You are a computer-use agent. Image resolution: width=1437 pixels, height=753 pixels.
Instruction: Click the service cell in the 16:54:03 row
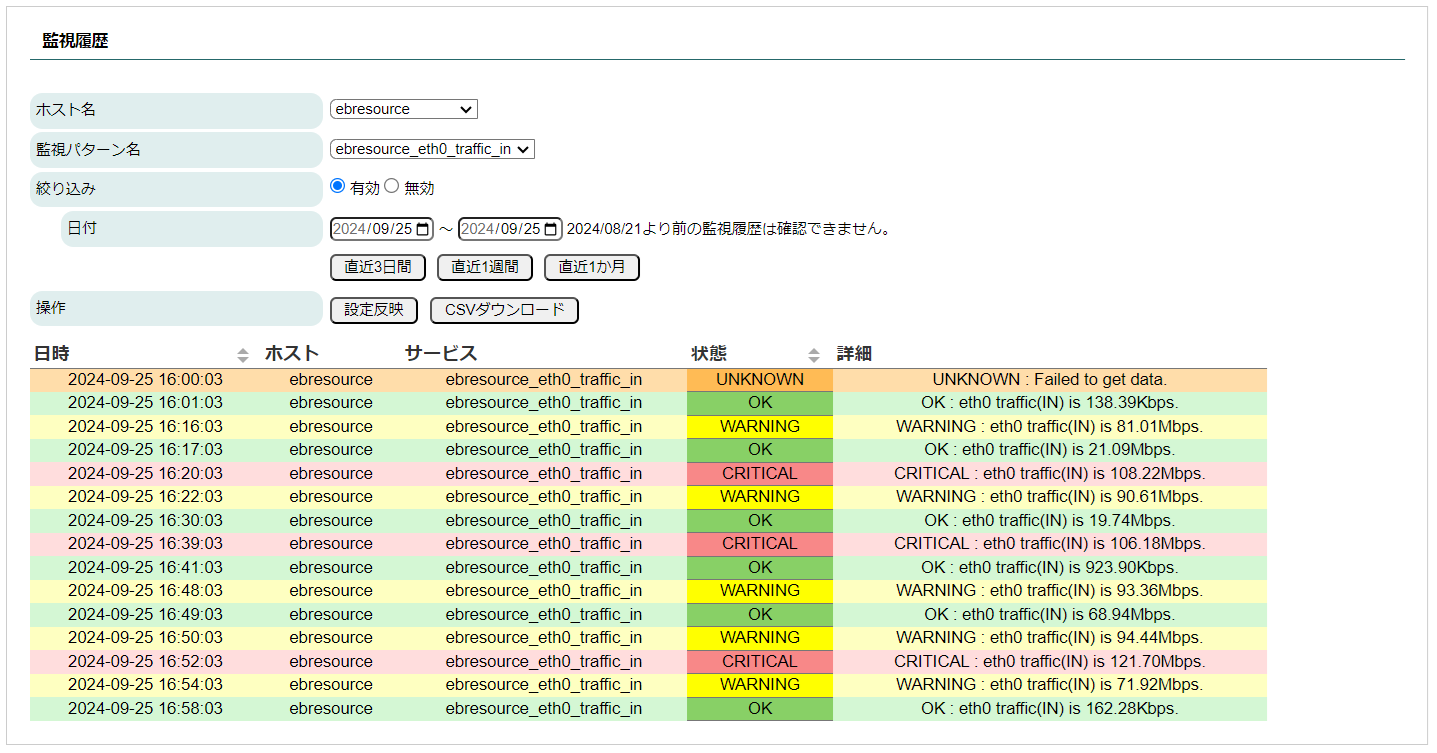pyautogui.click(x=544, y=685)
